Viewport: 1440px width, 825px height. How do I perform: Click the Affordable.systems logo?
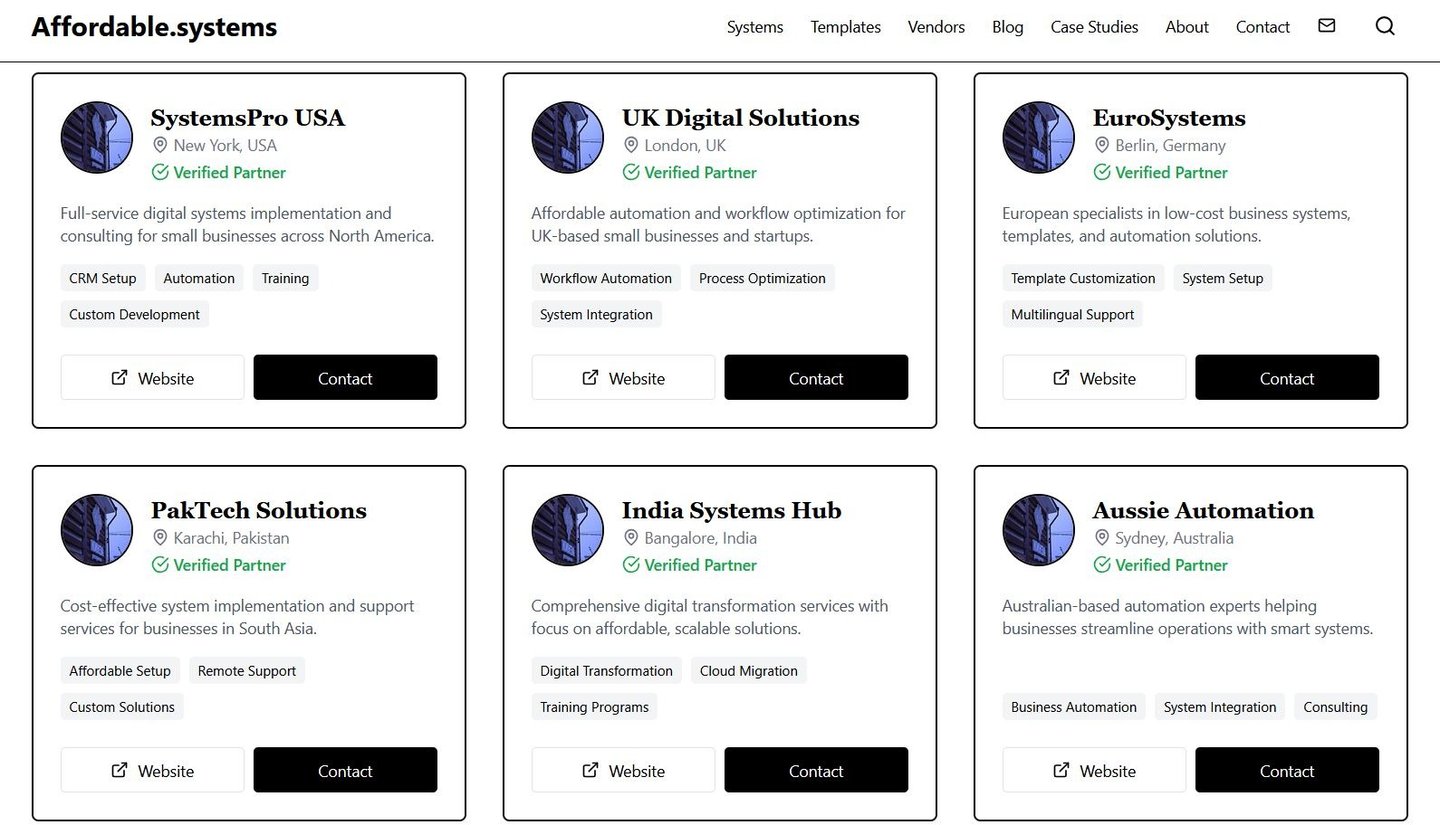pos(154,27)
